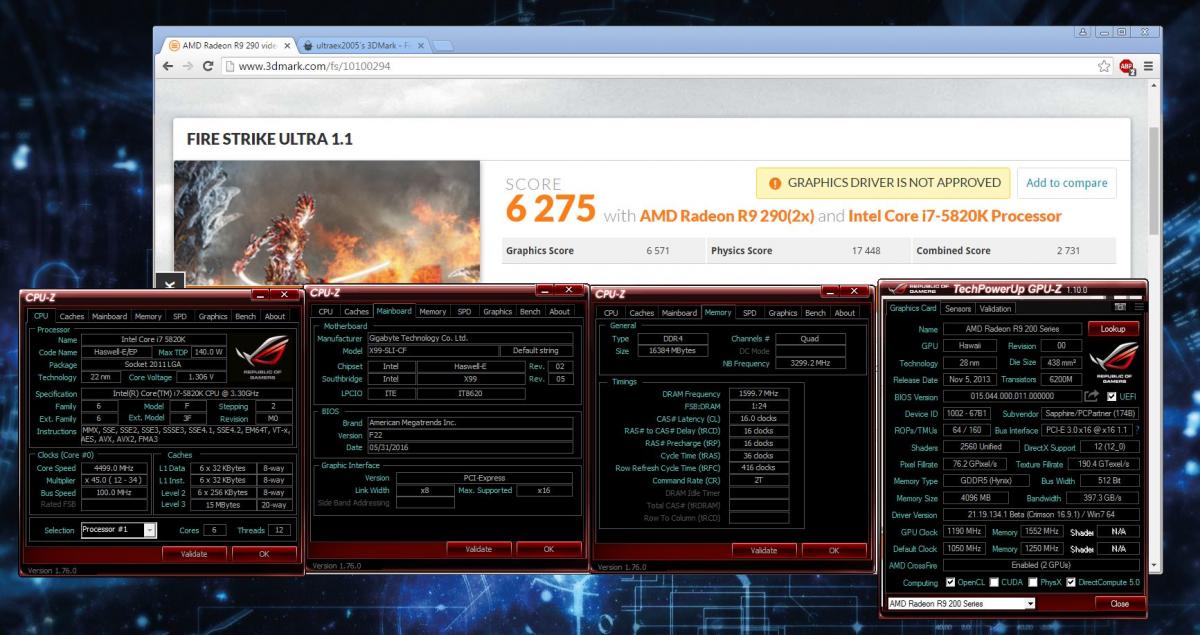
Task: Click the Graphics Score 6 571 value
Action: [x=658, y=251]
